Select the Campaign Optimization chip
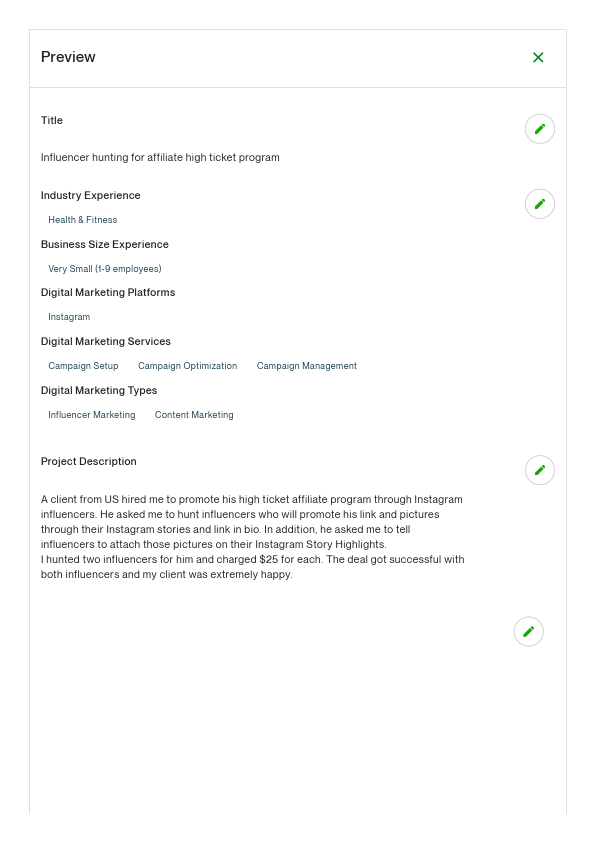 (x=187, y=366)
